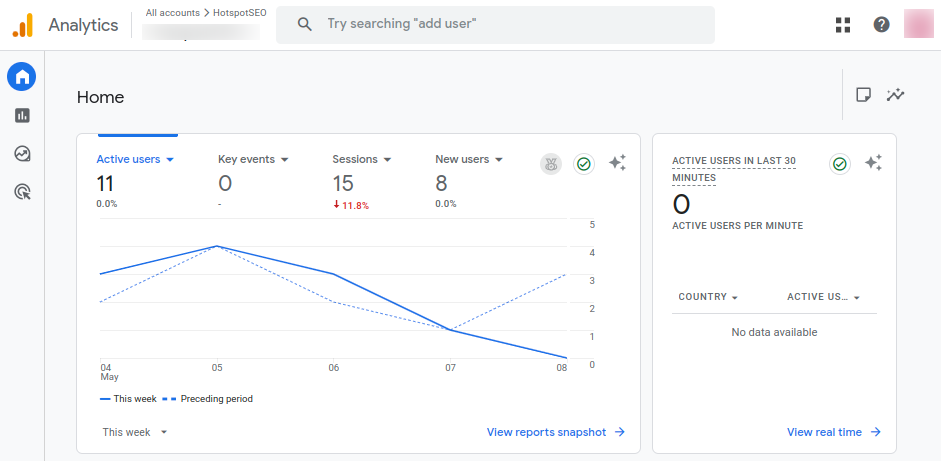
Task: Click the 05 date axis label
Action: [217, 367]
